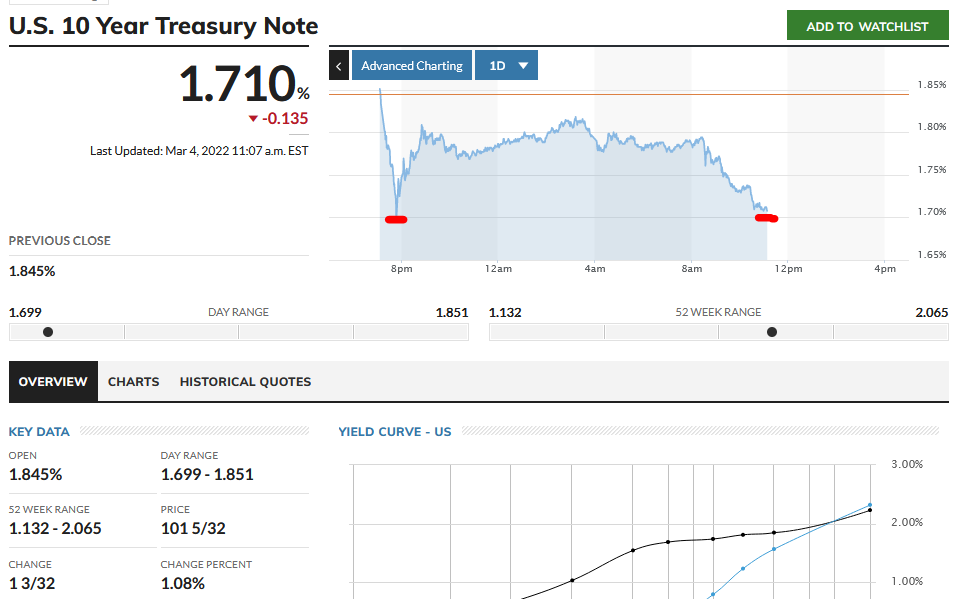
Task: Click the 1.80% label on chart yield axis
Action: coord(932,127)
